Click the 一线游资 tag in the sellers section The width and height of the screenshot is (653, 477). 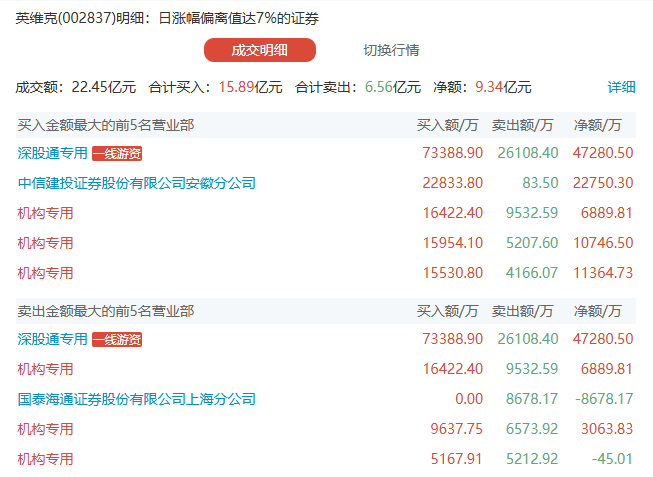tap(117, 339)
